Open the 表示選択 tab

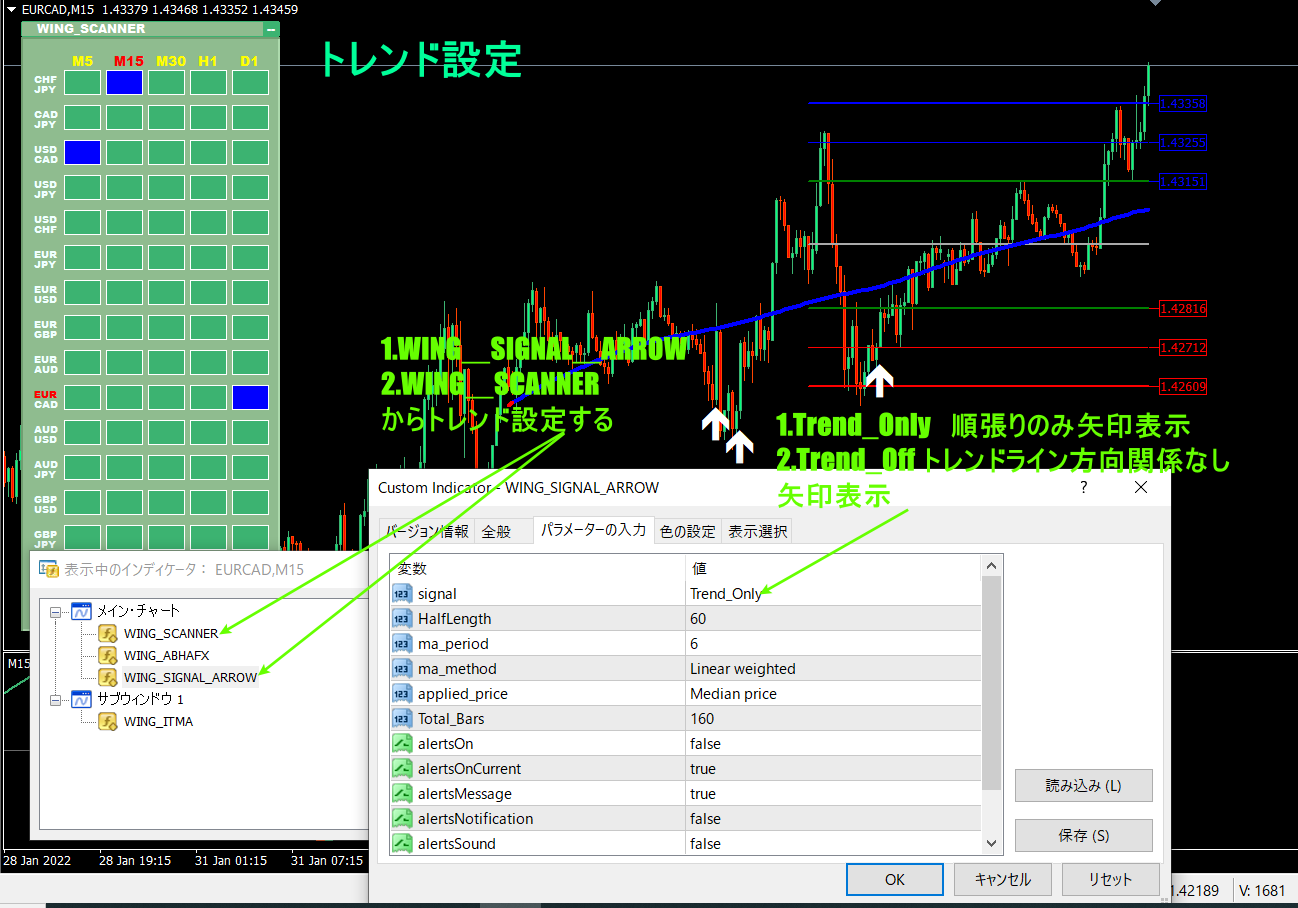tap(757, 532)
